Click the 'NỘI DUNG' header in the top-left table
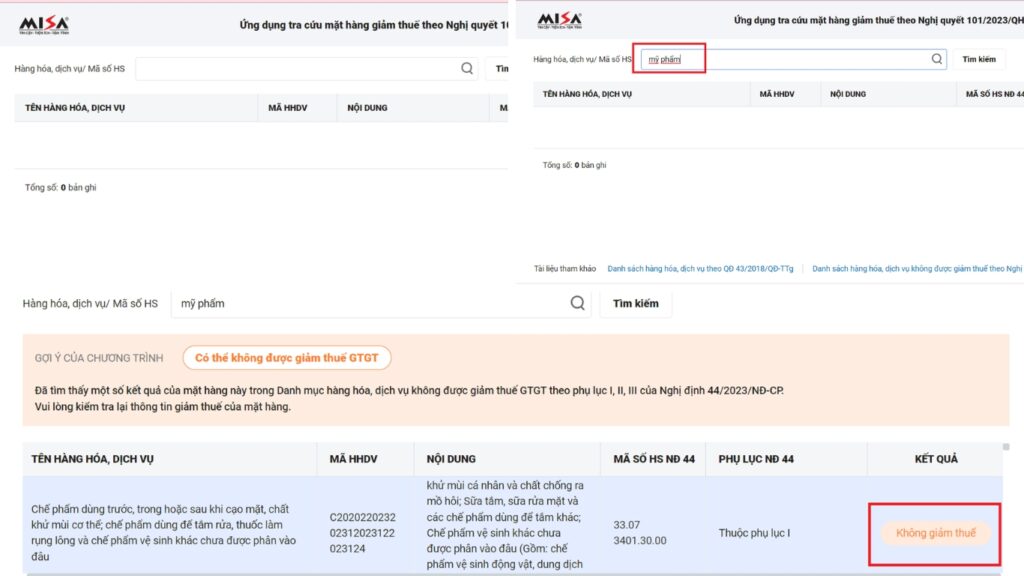The height and width of the screenshot is (576, 1024). [367, 108]
